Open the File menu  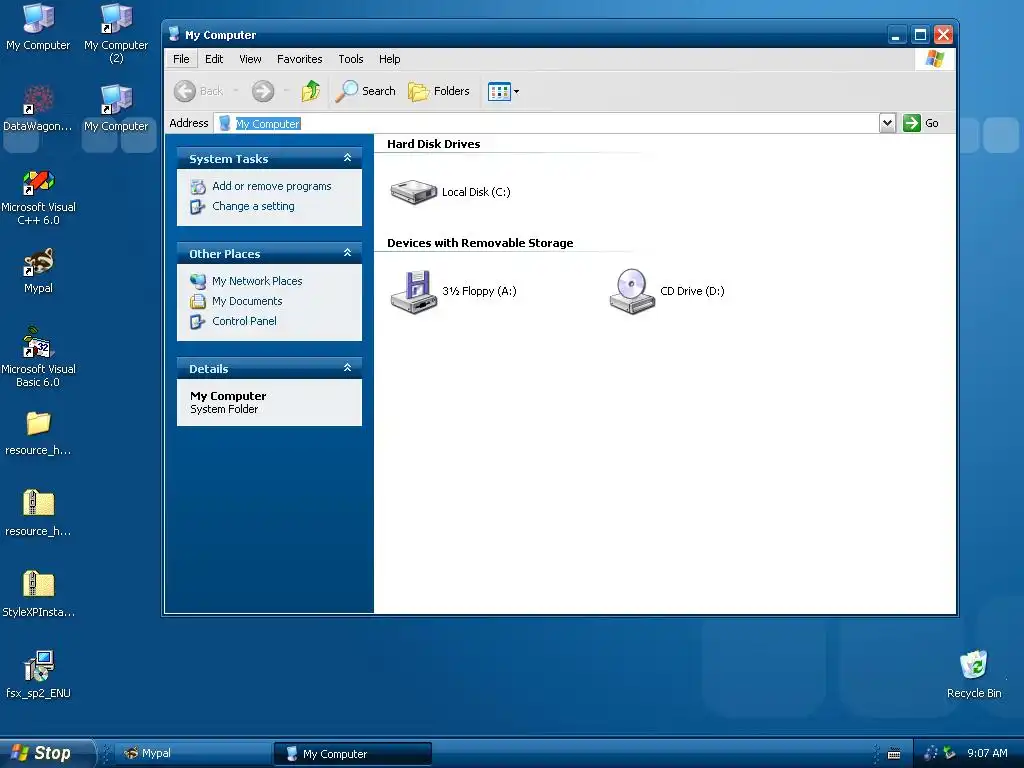[181, 59]
